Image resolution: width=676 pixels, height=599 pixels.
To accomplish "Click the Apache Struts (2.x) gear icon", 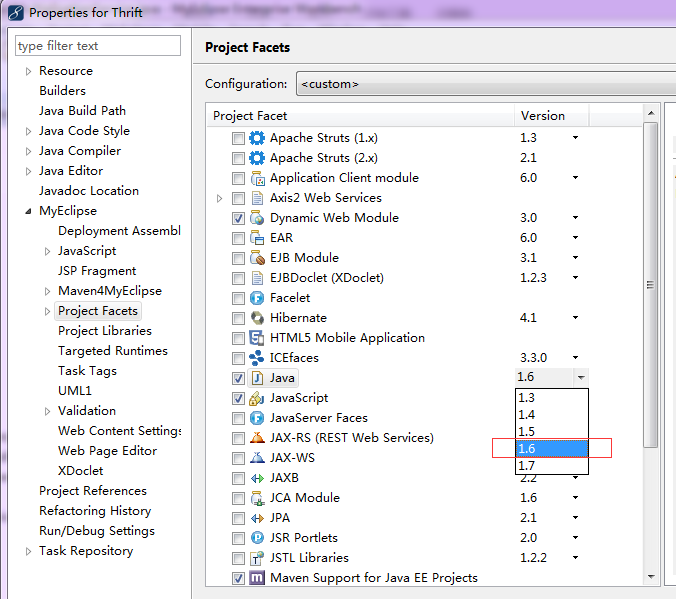I will 257,158.
